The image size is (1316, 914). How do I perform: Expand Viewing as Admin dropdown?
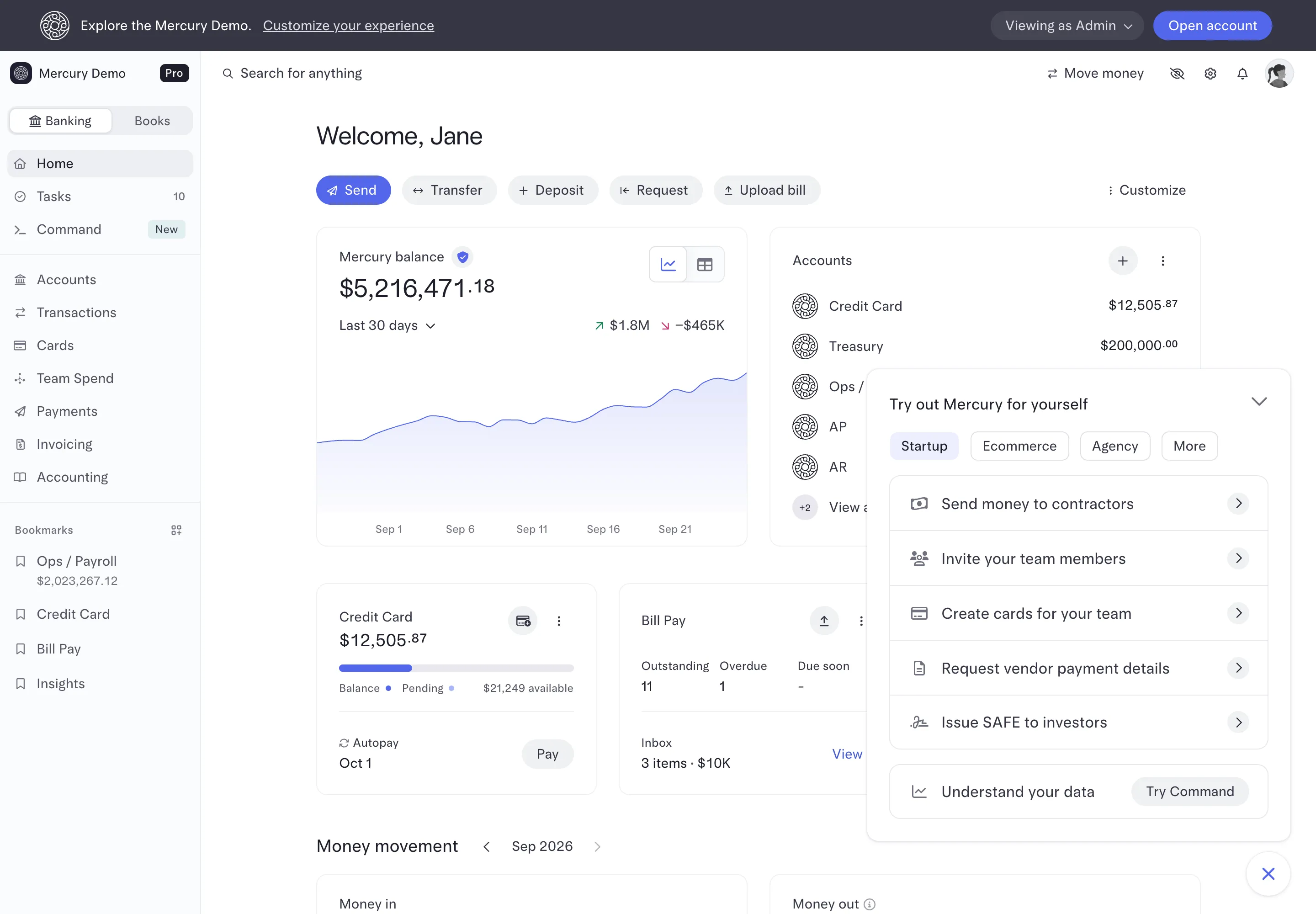pos(1067,26)
